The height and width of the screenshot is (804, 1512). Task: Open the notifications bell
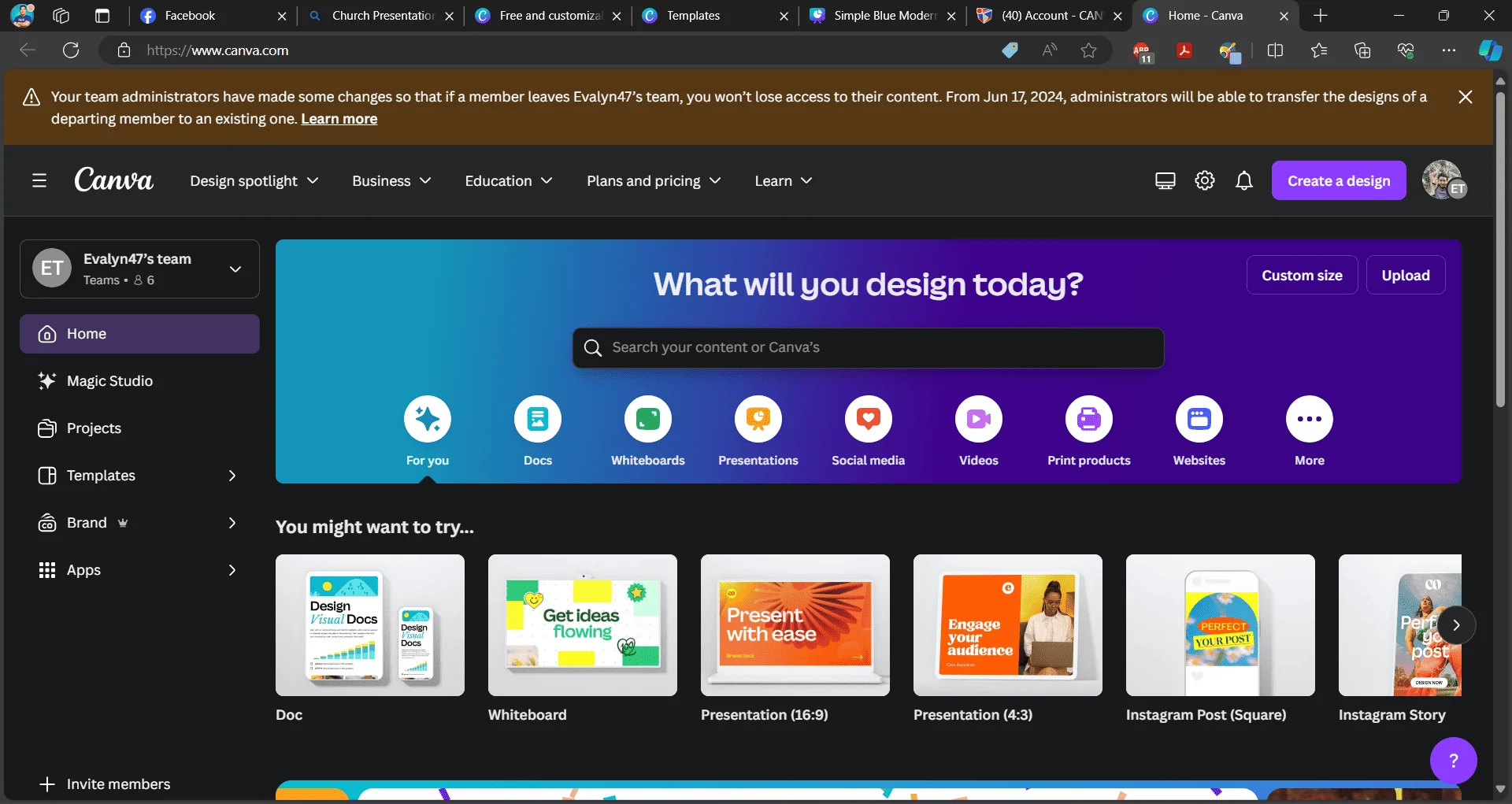coord(1244,181)
